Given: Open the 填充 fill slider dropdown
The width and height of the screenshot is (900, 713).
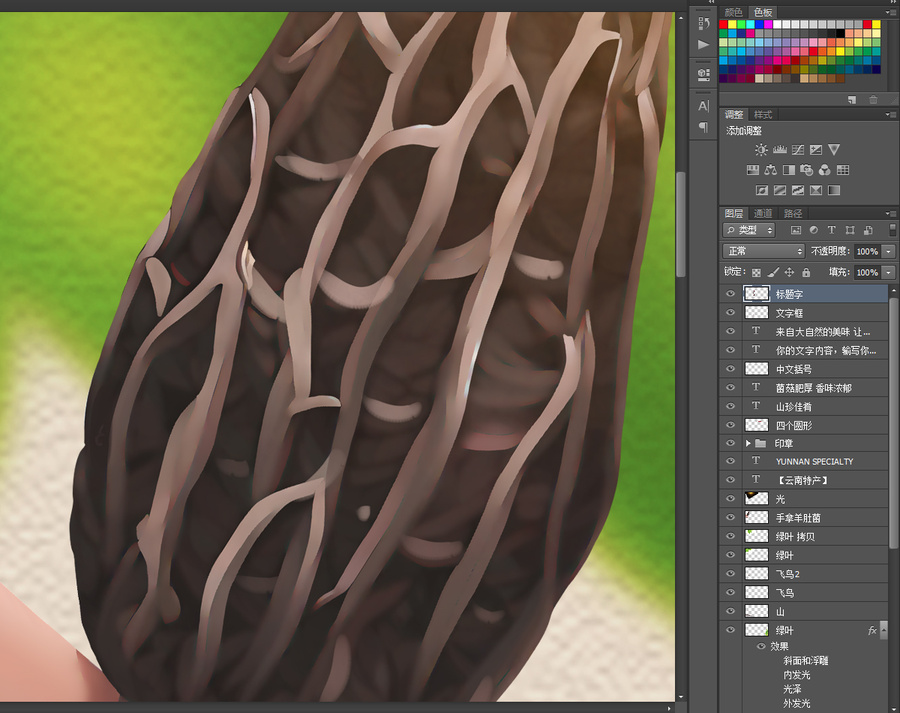Looking at the screenshot, I should [889, 272].
